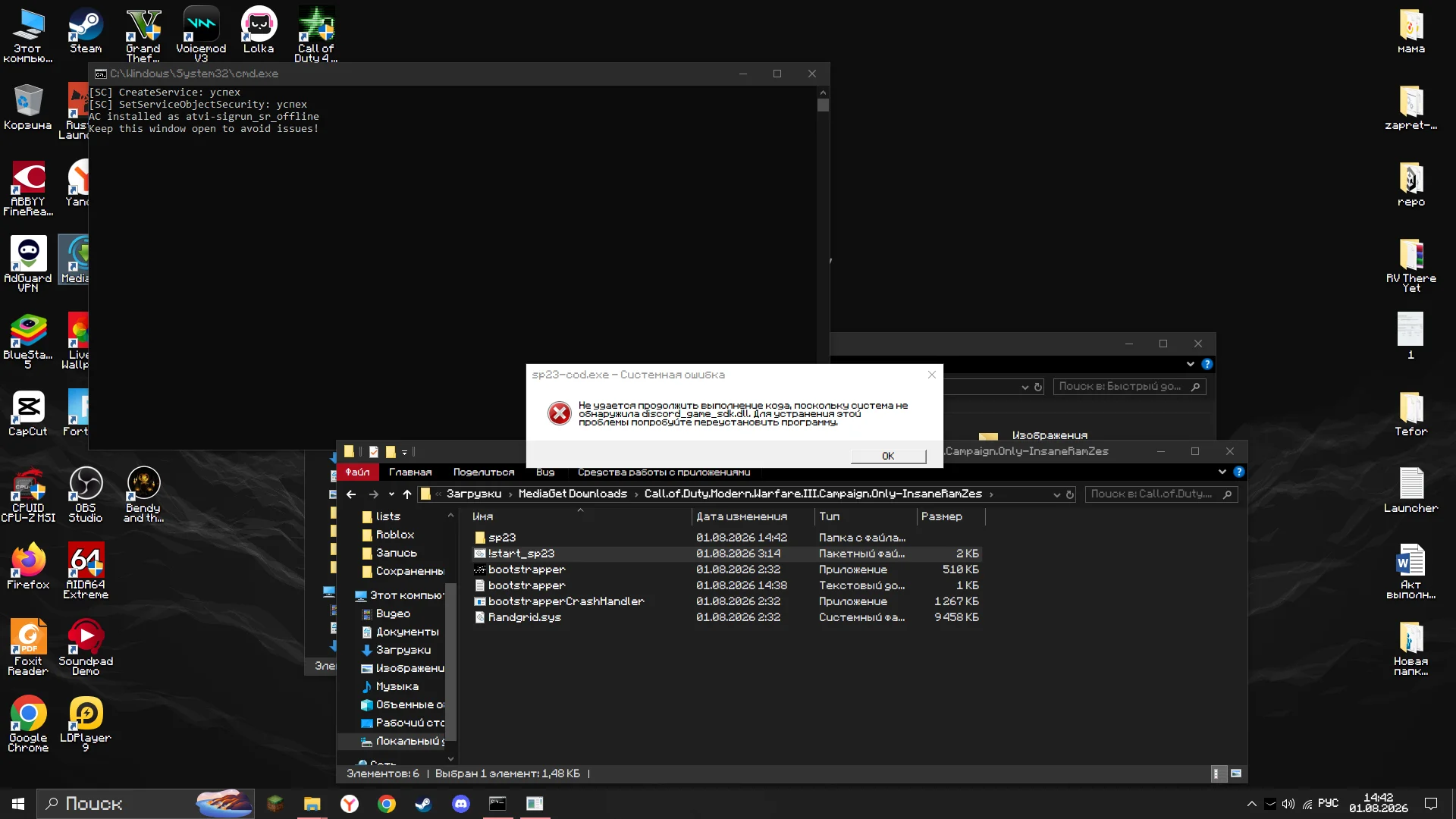This screenshot has height=819, width=1456.
Task: Switch РУС keyboard language in tray
Action: point(1328,803)
